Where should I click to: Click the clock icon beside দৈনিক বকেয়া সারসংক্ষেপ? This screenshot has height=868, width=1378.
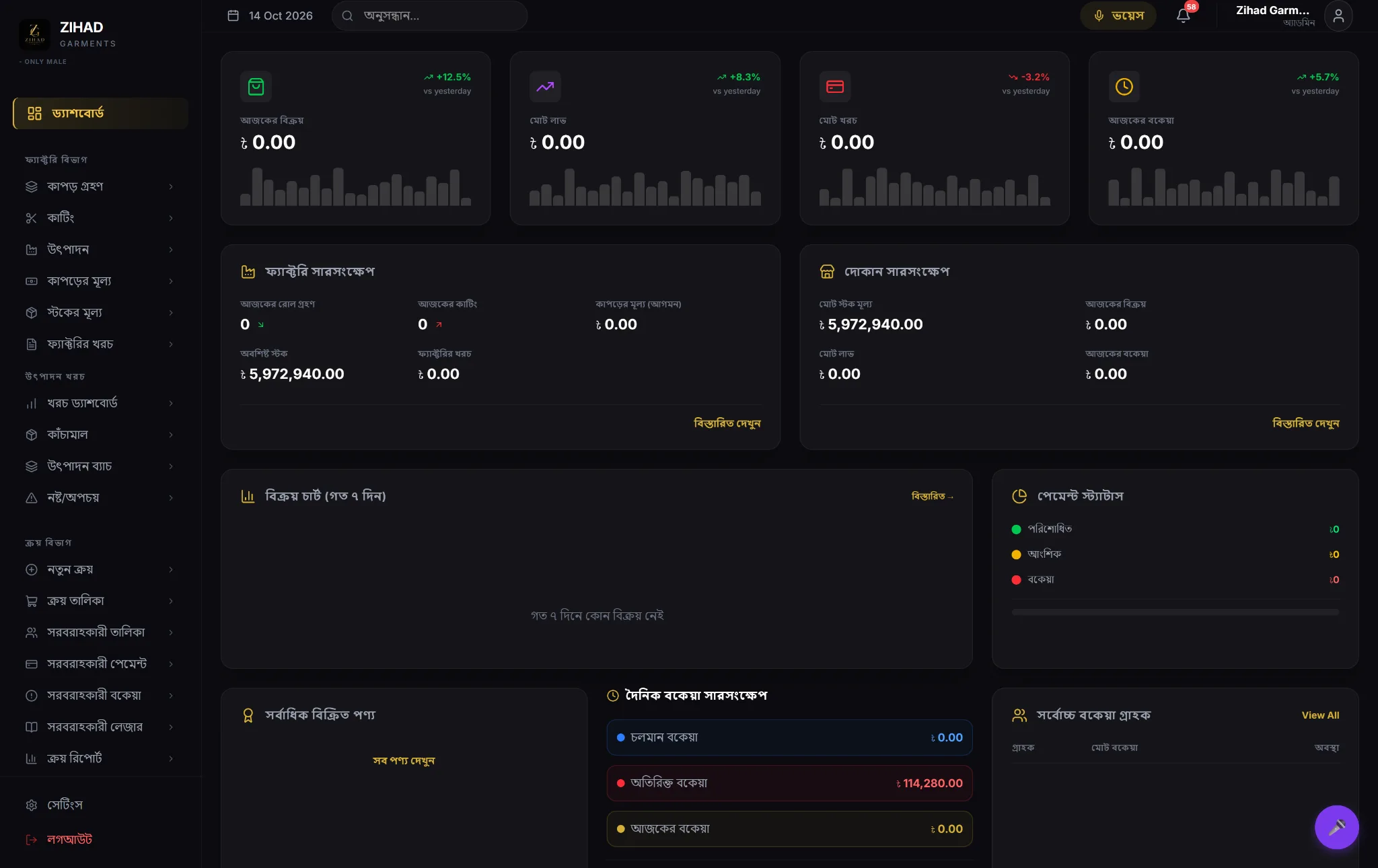613,696
